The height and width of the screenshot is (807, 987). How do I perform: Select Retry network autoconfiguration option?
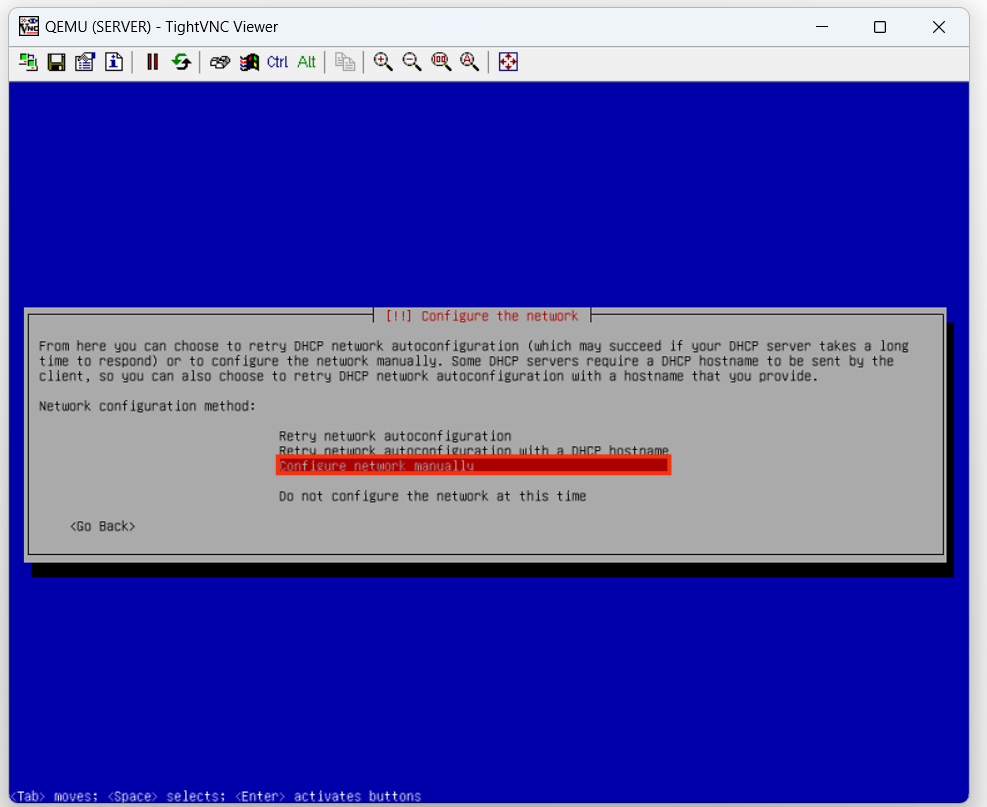click(x=395, y=436)
